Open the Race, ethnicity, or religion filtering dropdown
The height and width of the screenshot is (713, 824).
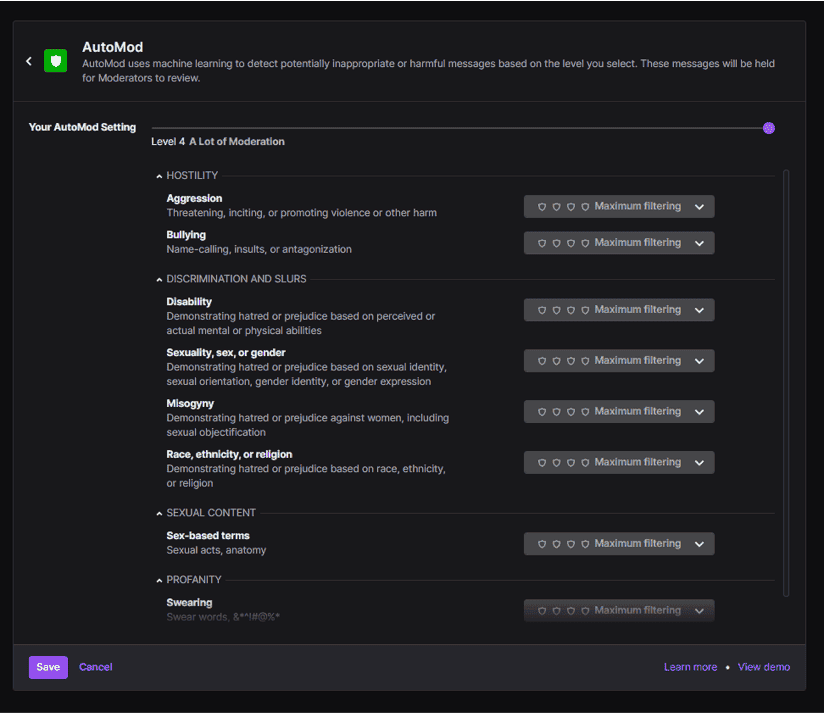click(x=700, y=462)
